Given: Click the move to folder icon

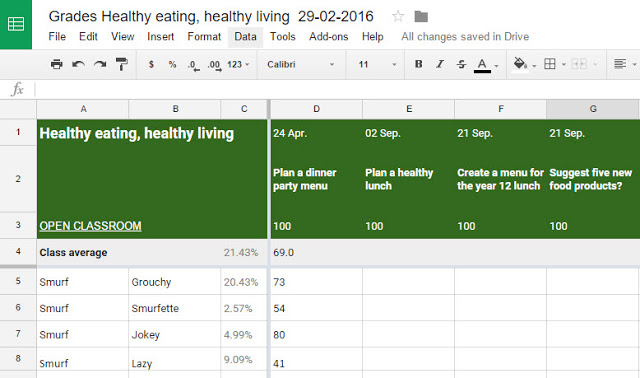Looking at the screenshot, I should tap(421, 17).
